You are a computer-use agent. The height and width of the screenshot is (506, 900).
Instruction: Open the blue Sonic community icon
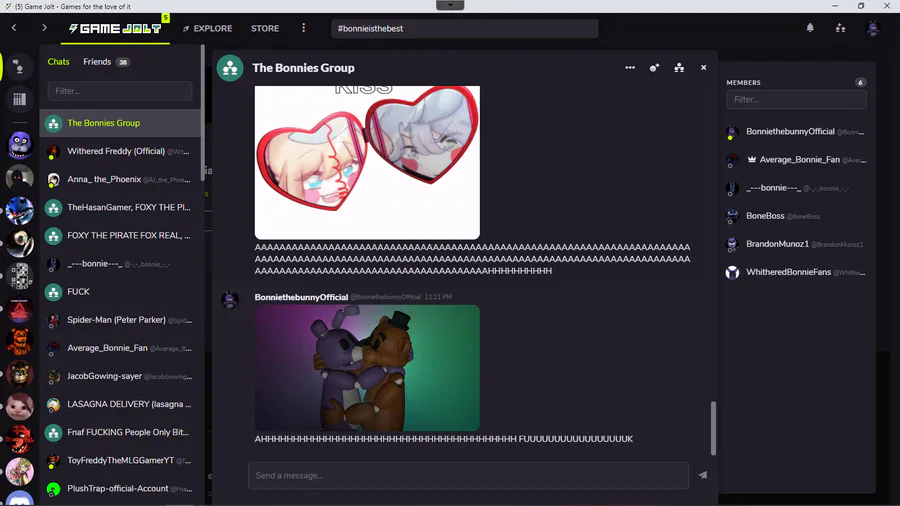coord(20,211)
